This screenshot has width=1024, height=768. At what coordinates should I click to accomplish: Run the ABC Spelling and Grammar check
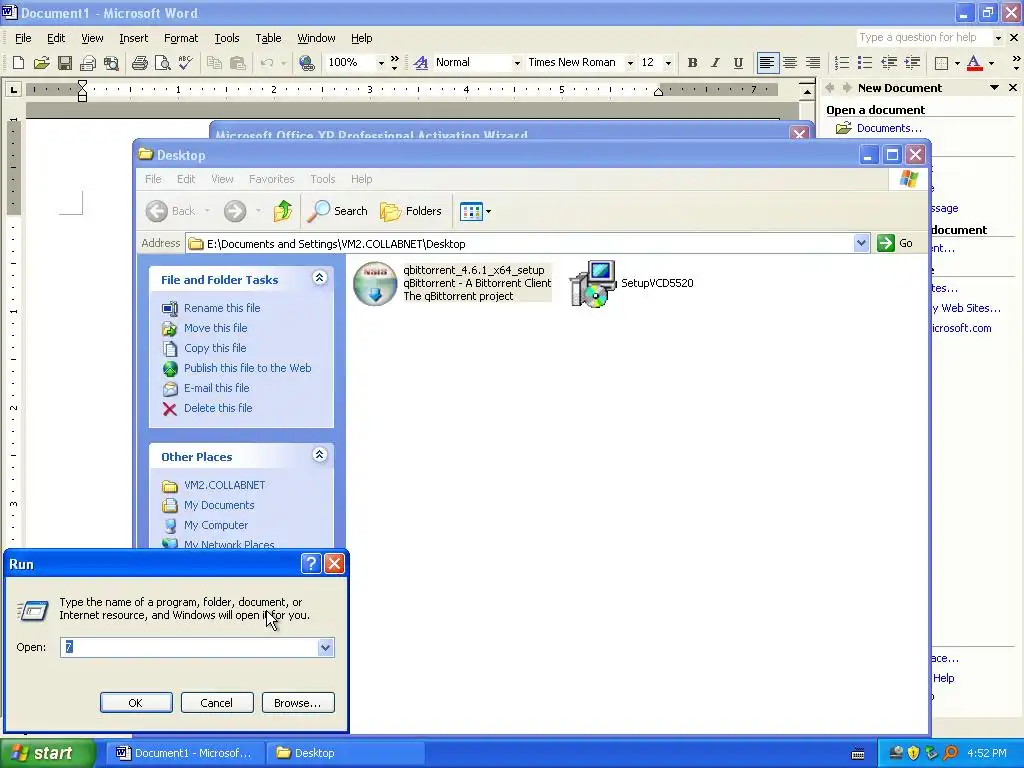point(185,63)
